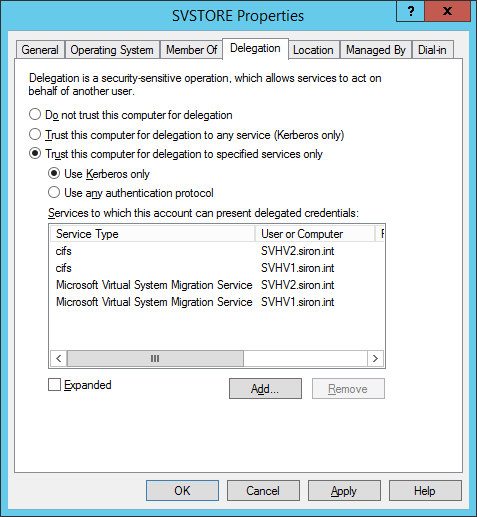Open the Managed By tab
The width and height of the screenshot is (477, 517).
point(376,50)
